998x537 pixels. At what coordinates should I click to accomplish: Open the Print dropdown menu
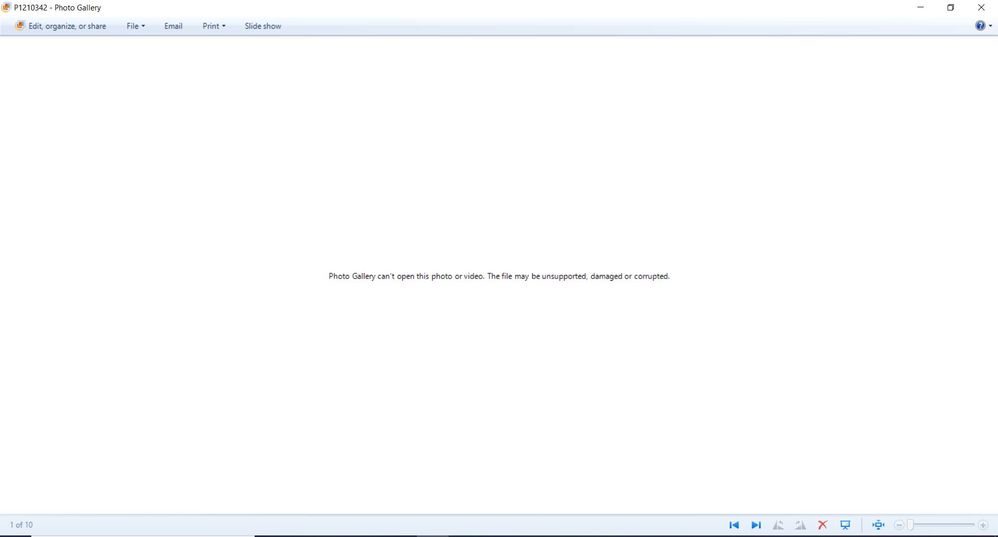(214, 26)
